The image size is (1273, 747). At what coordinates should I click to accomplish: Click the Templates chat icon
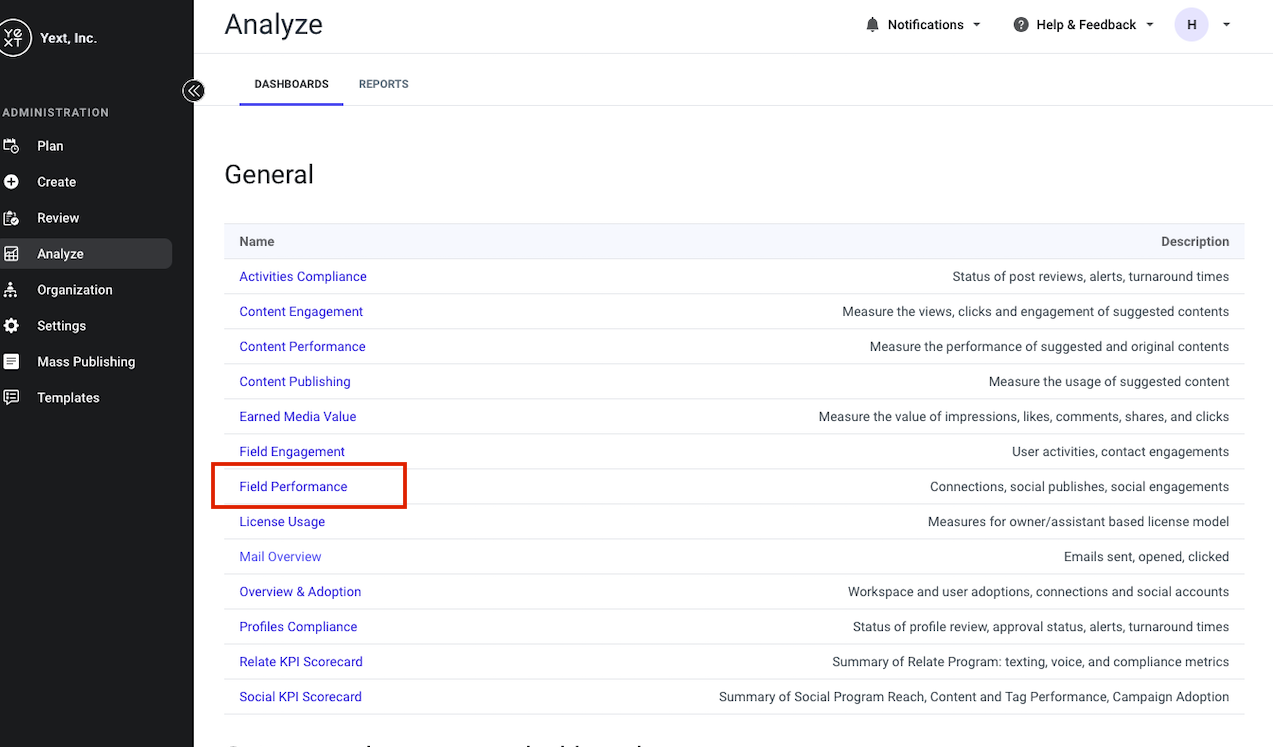tap(11, 398)
